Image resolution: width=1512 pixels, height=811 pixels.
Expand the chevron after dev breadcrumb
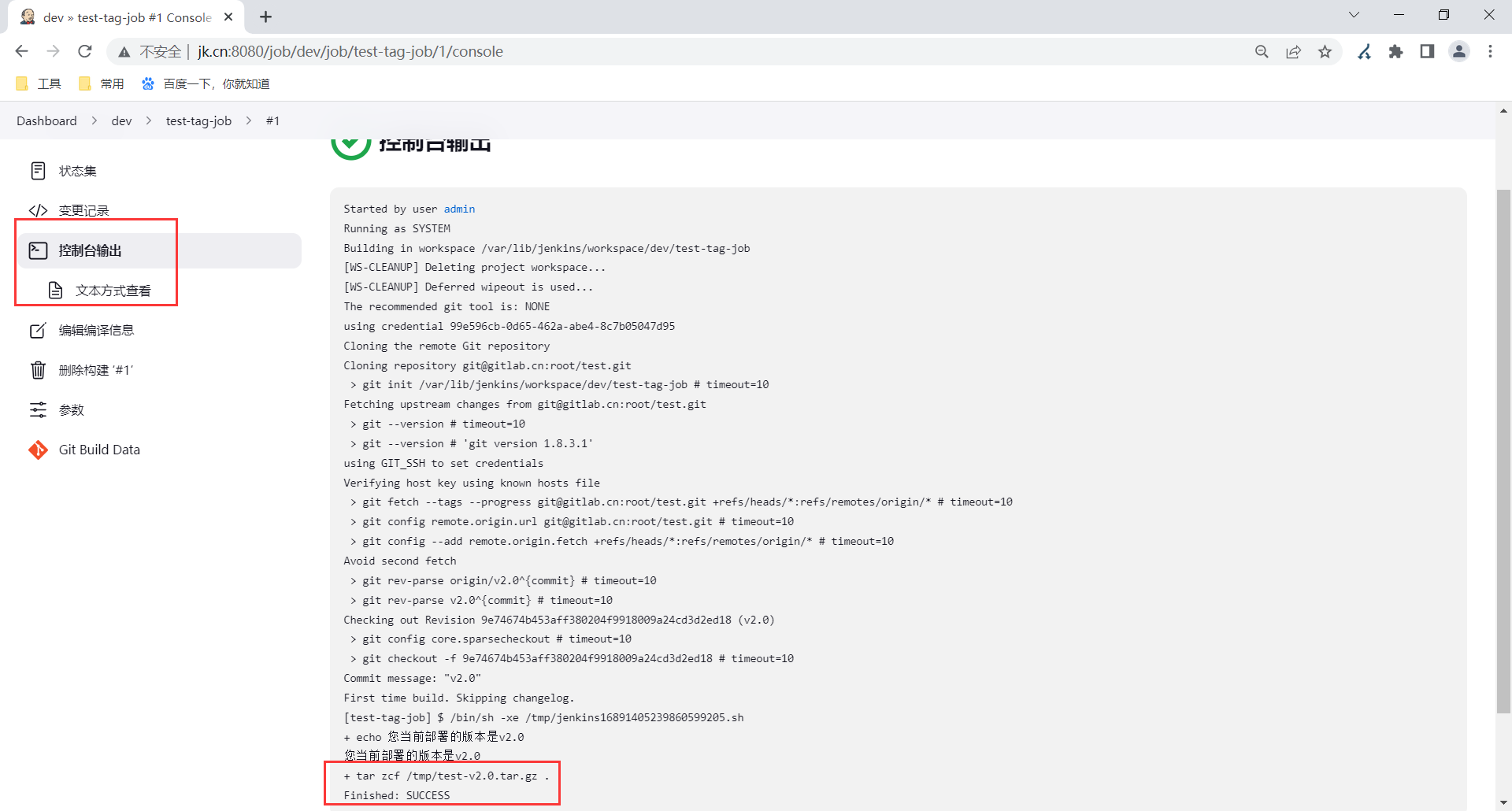[x=148, y=120]
